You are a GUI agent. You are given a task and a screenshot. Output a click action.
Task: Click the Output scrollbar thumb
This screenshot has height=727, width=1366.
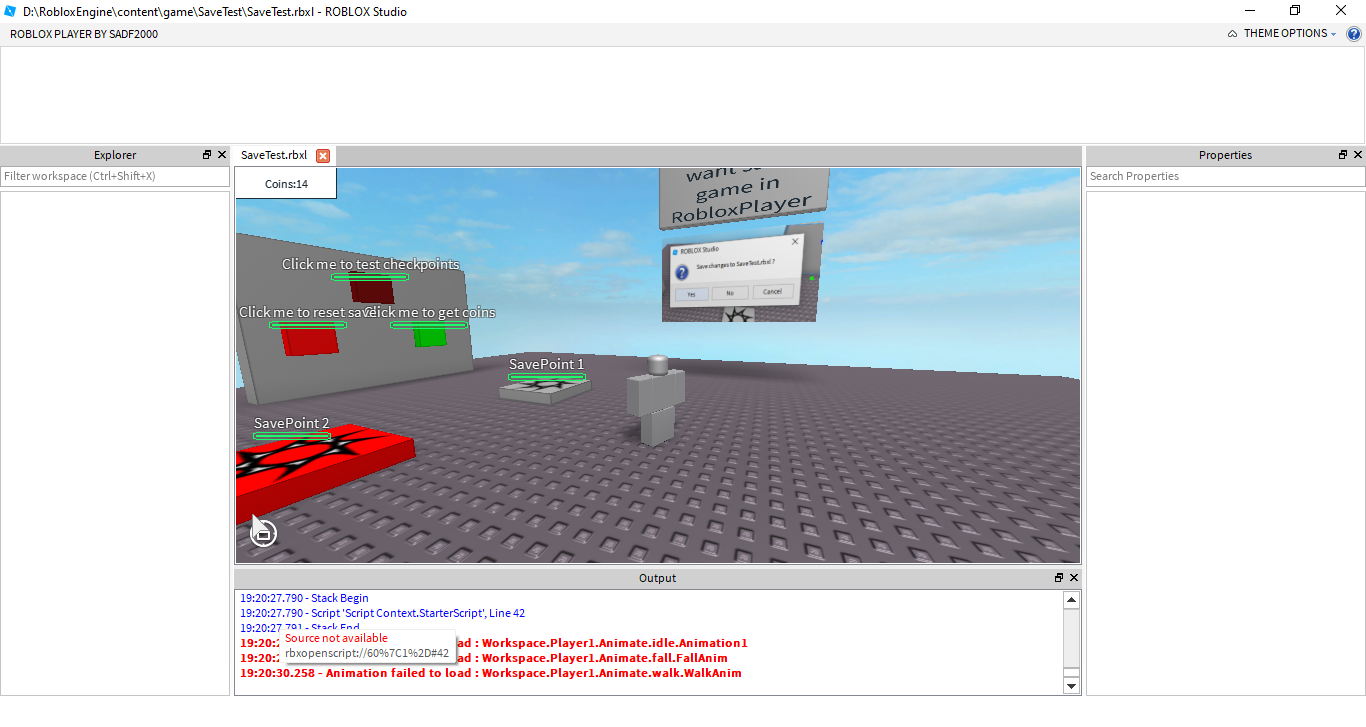[x=1071, y=672]
